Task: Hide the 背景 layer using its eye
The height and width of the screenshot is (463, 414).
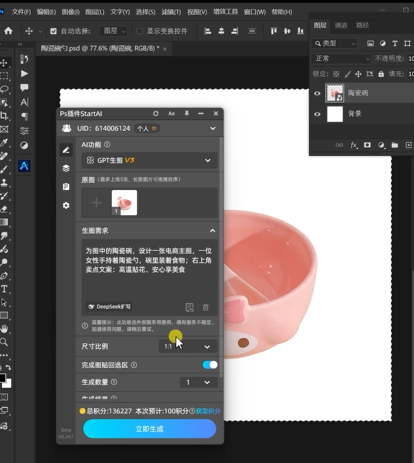Action: click(317, 114)
